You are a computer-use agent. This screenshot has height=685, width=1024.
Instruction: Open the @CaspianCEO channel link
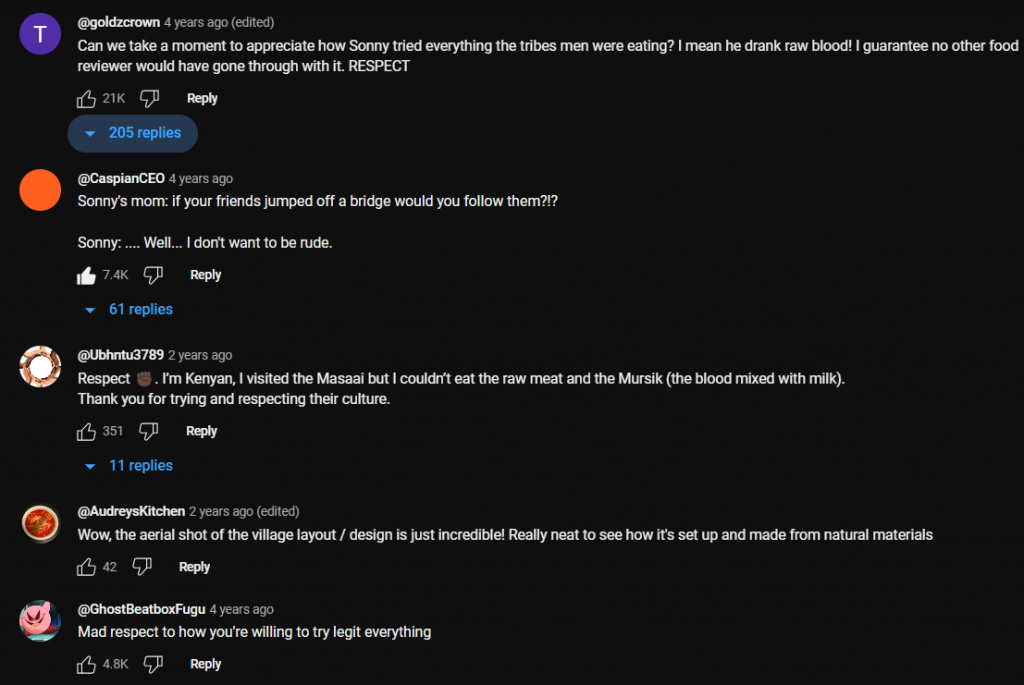[121, 179]
